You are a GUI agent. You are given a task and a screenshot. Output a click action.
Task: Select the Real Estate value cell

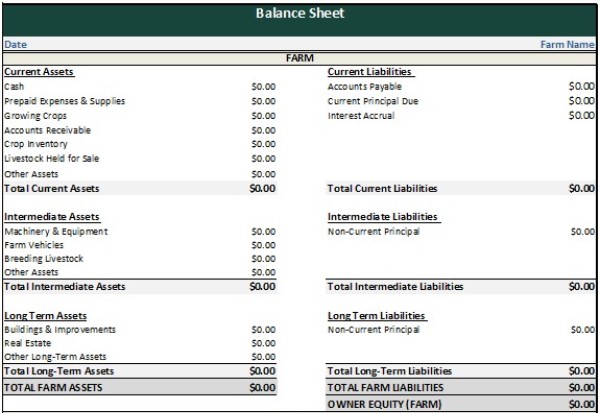[262, 343]
